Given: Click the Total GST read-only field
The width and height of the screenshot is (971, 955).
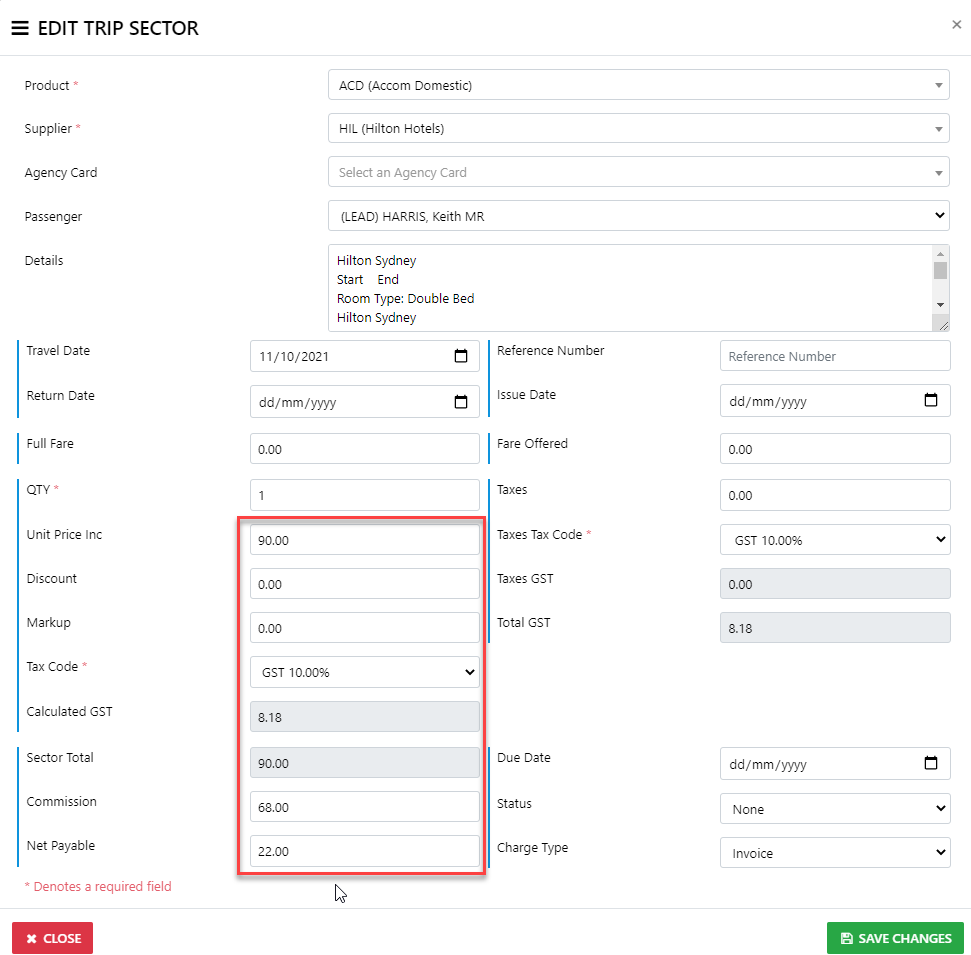Looking at the screenshot, I should (x=835, y=627).
